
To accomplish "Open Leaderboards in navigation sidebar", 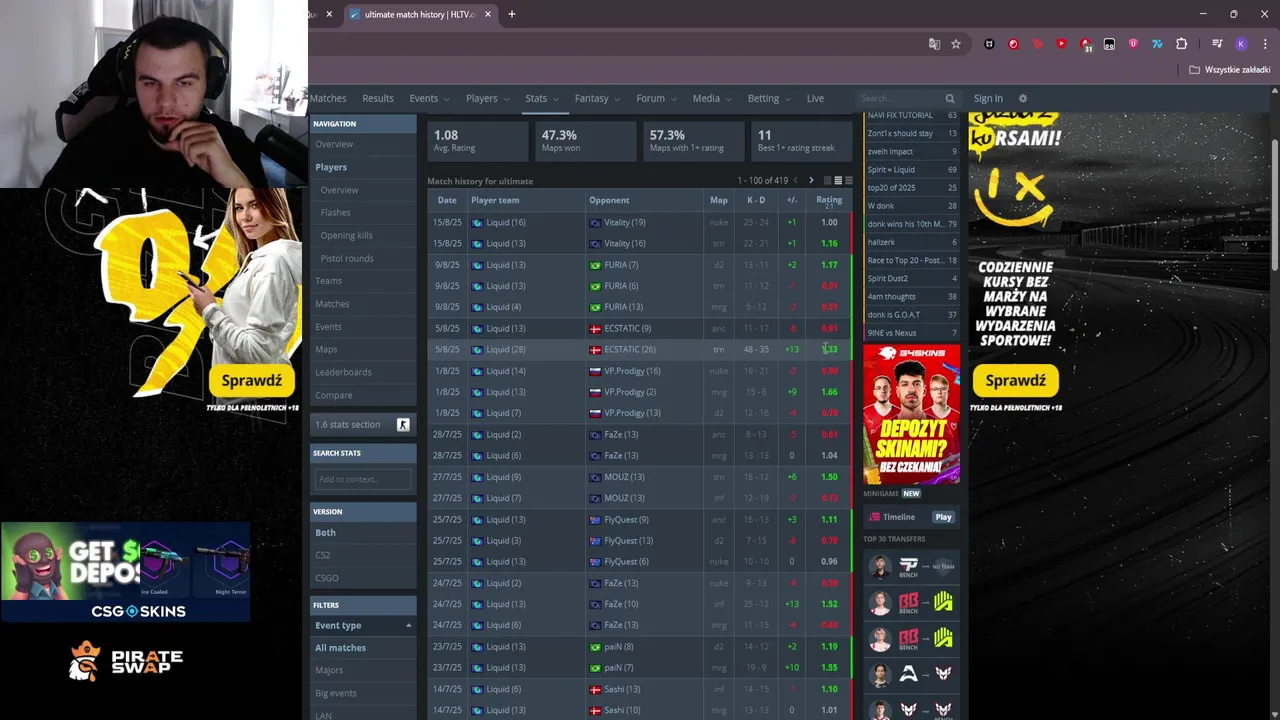I will (x=343, y=372).
